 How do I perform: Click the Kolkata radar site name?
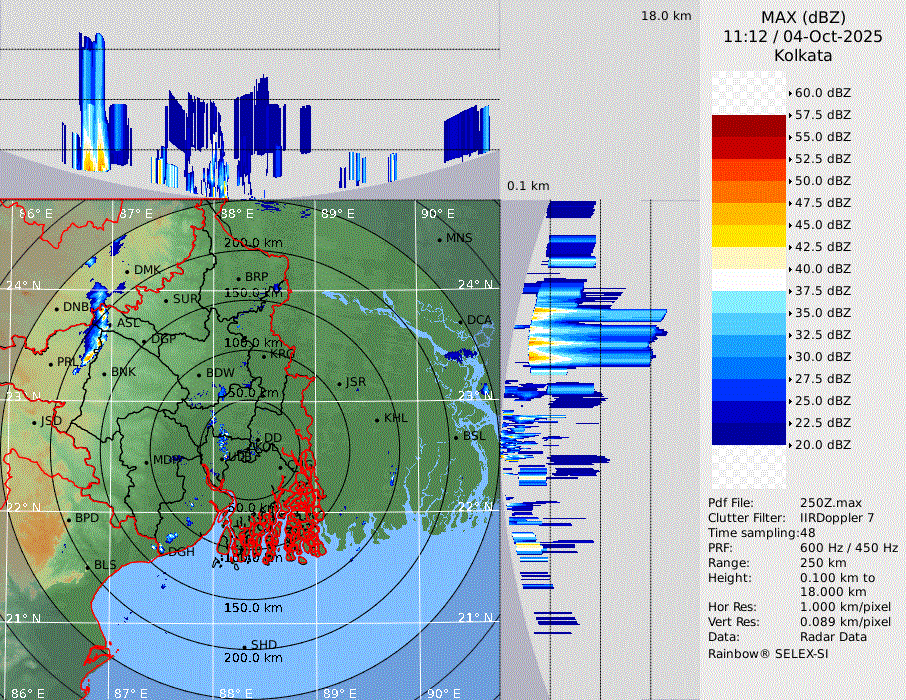803,55
